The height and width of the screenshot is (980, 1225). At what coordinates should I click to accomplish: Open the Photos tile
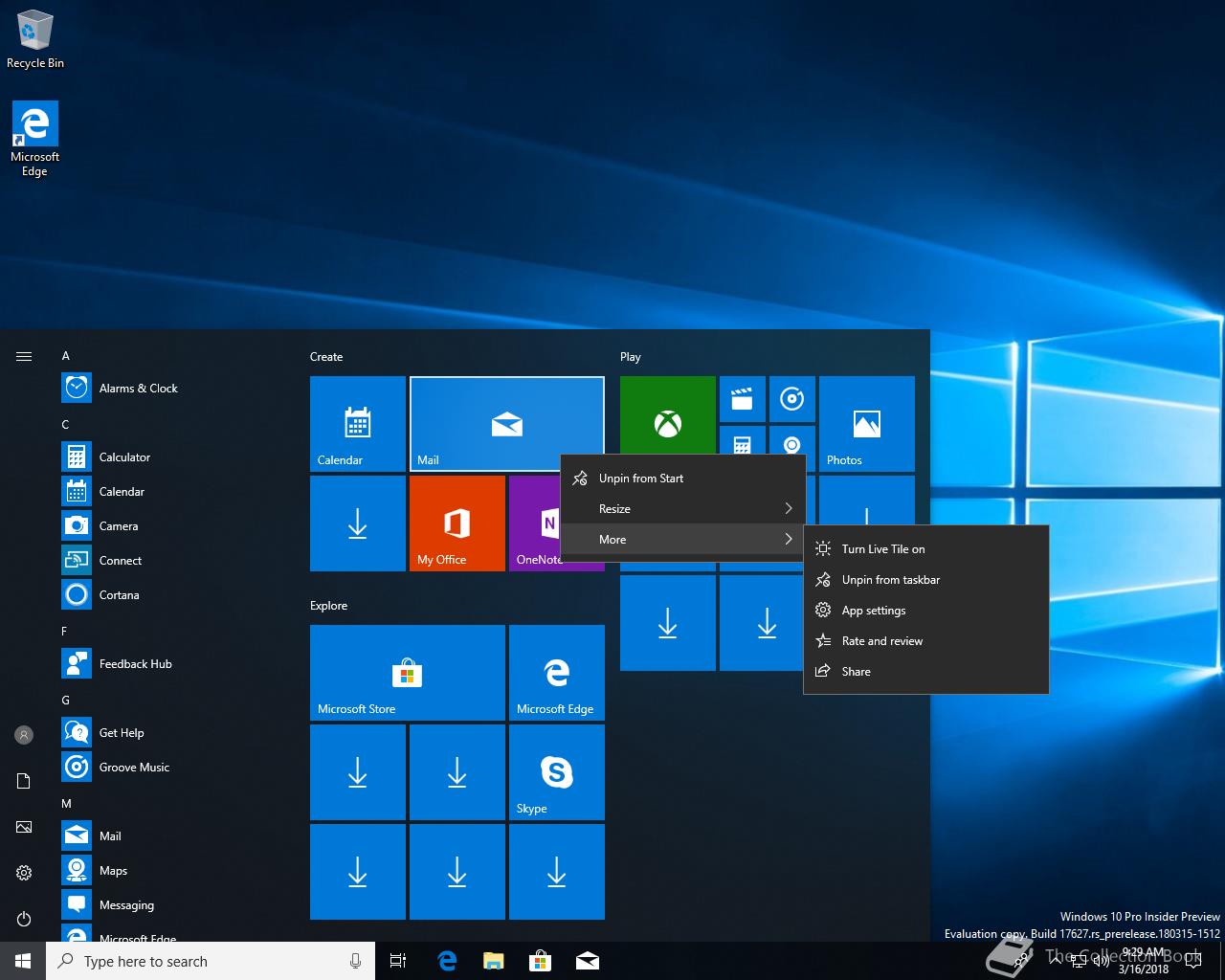[867, 424]
